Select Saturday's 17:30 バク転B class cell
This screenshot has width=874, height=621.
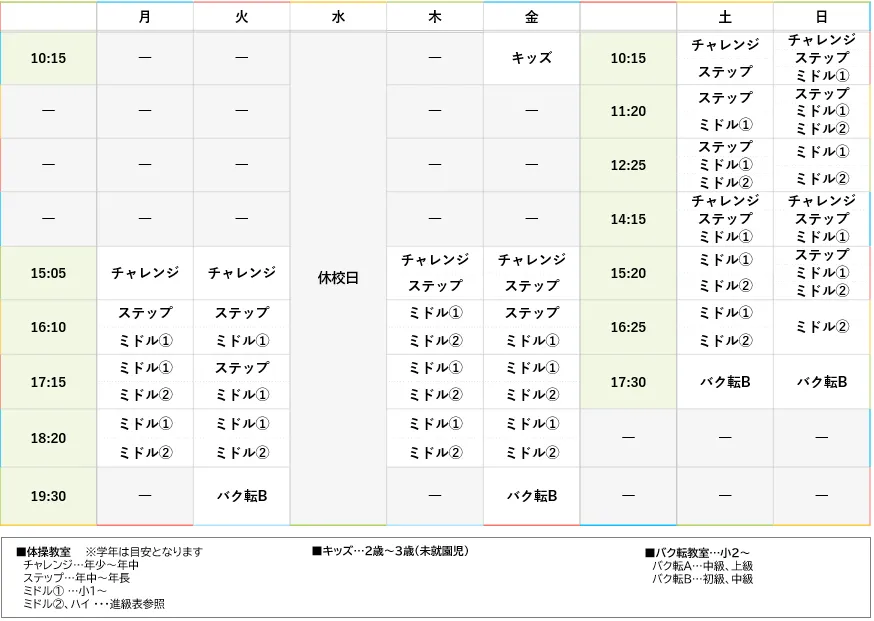coord(725,381)
